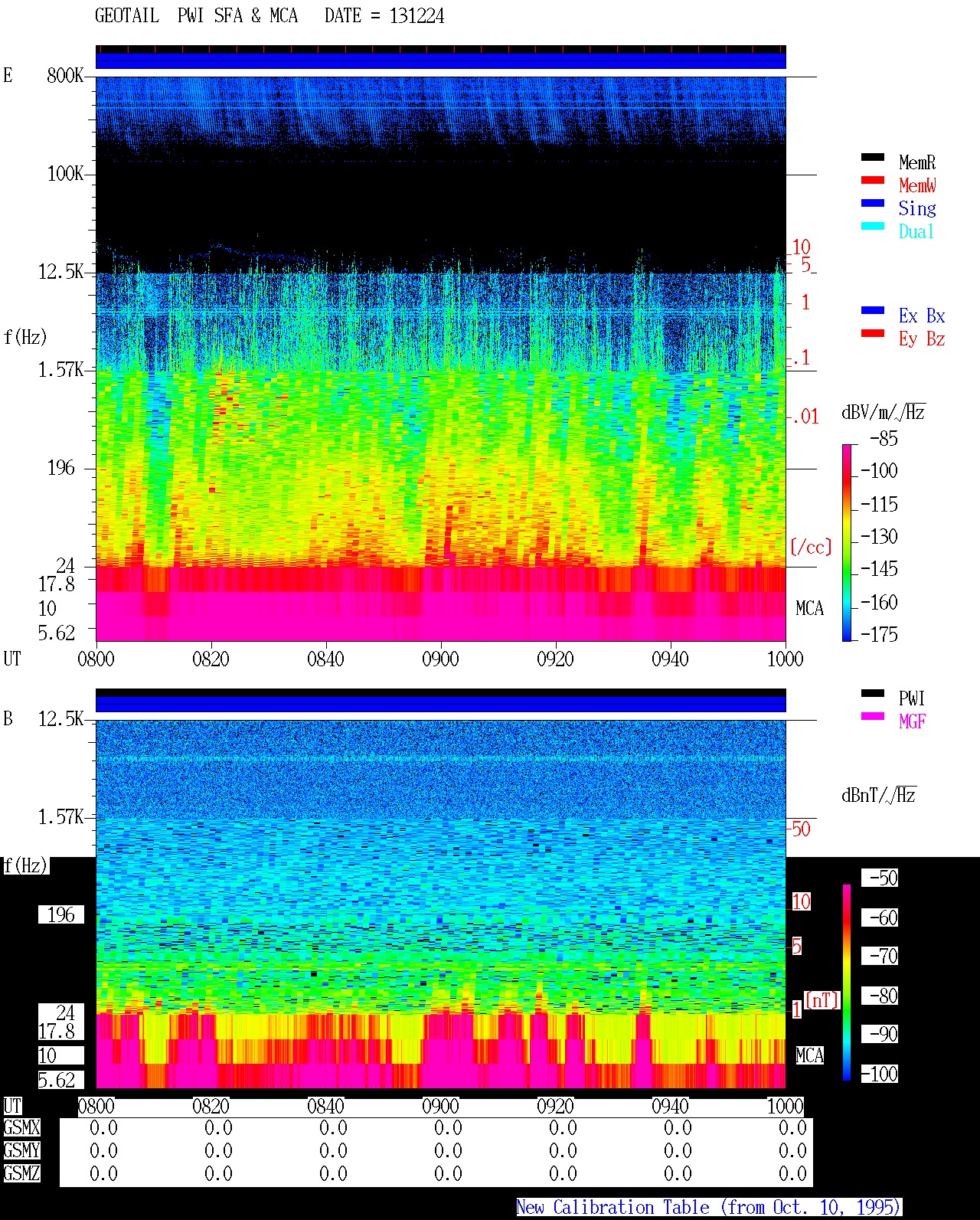Click the cyan Dual legend swatch
The image size is (980, 1220).
[873, 227]
